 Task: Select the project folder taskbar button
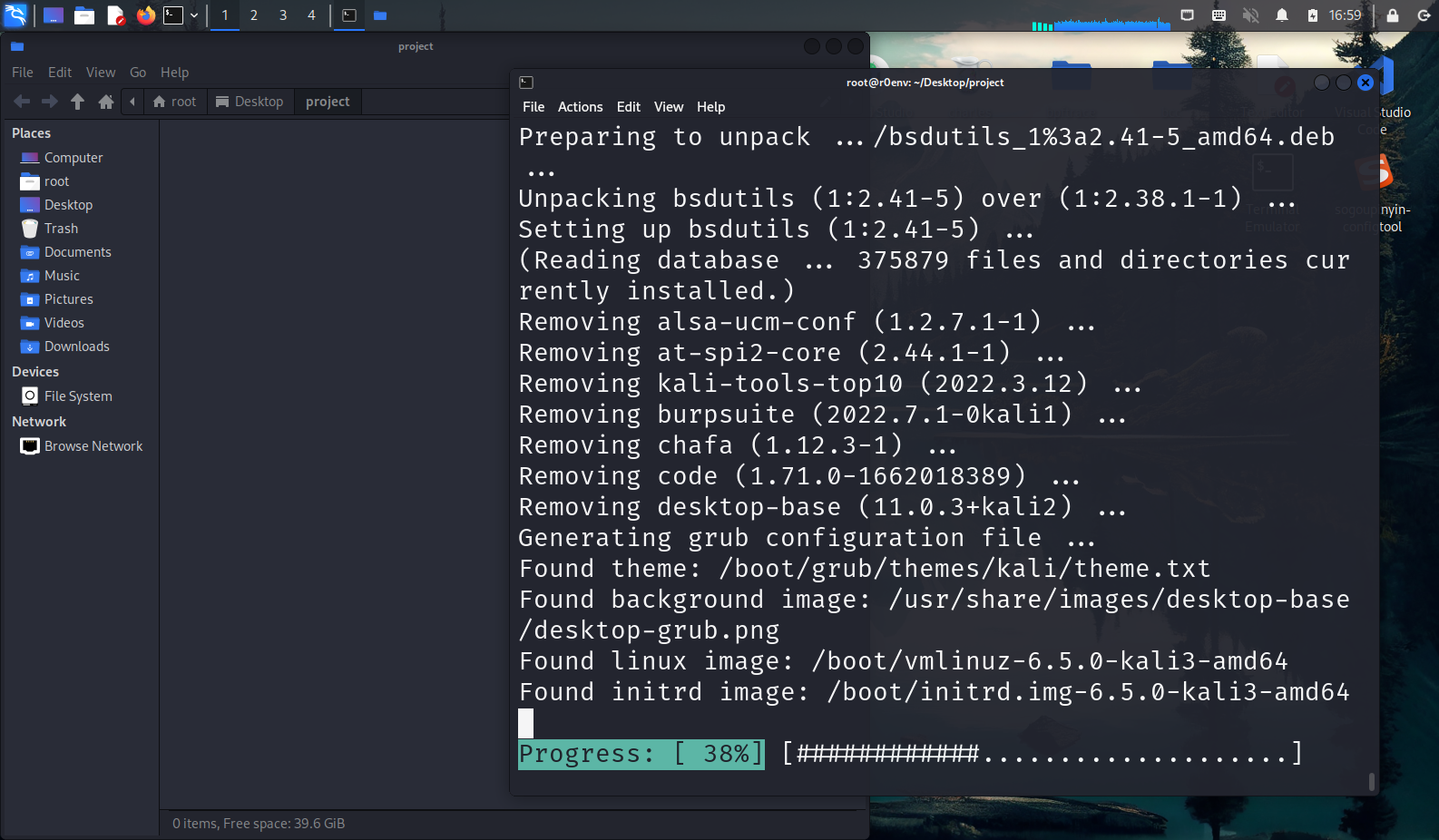(x=380, y=15)
